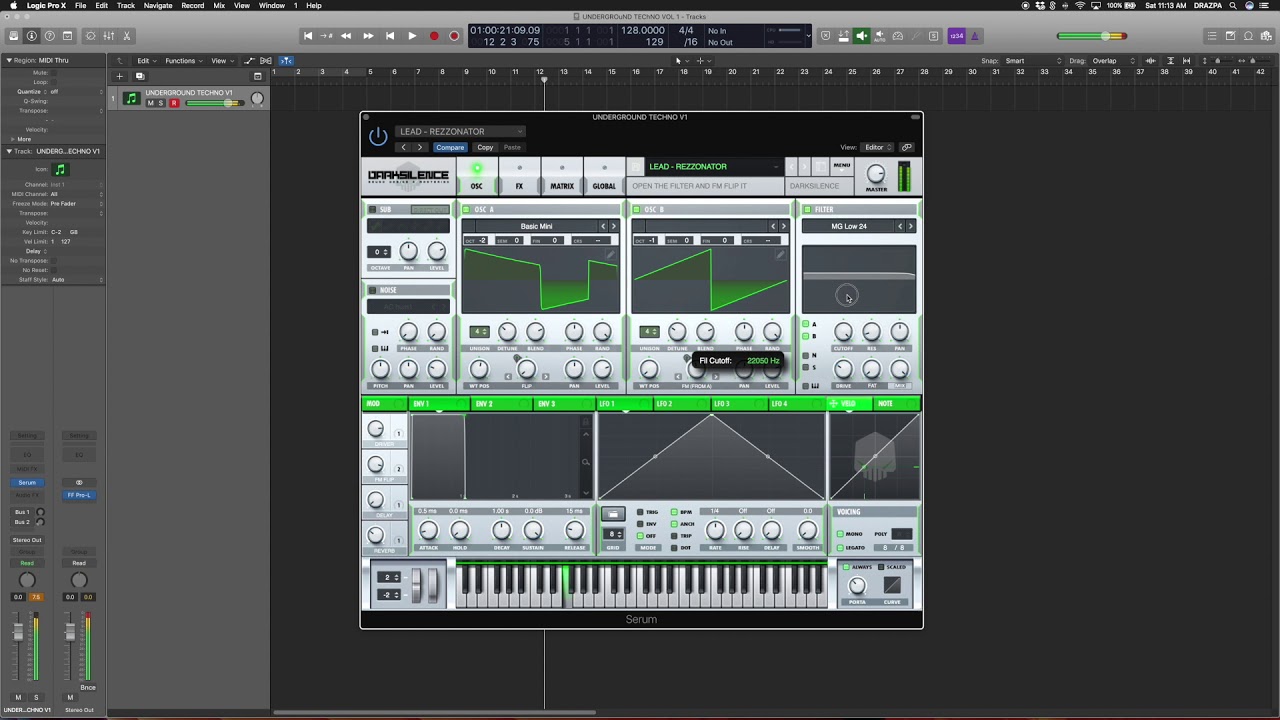Enable the SUB oscillator checkbox
Viewport: 1280px width, 720px height.
coord(372,209)
